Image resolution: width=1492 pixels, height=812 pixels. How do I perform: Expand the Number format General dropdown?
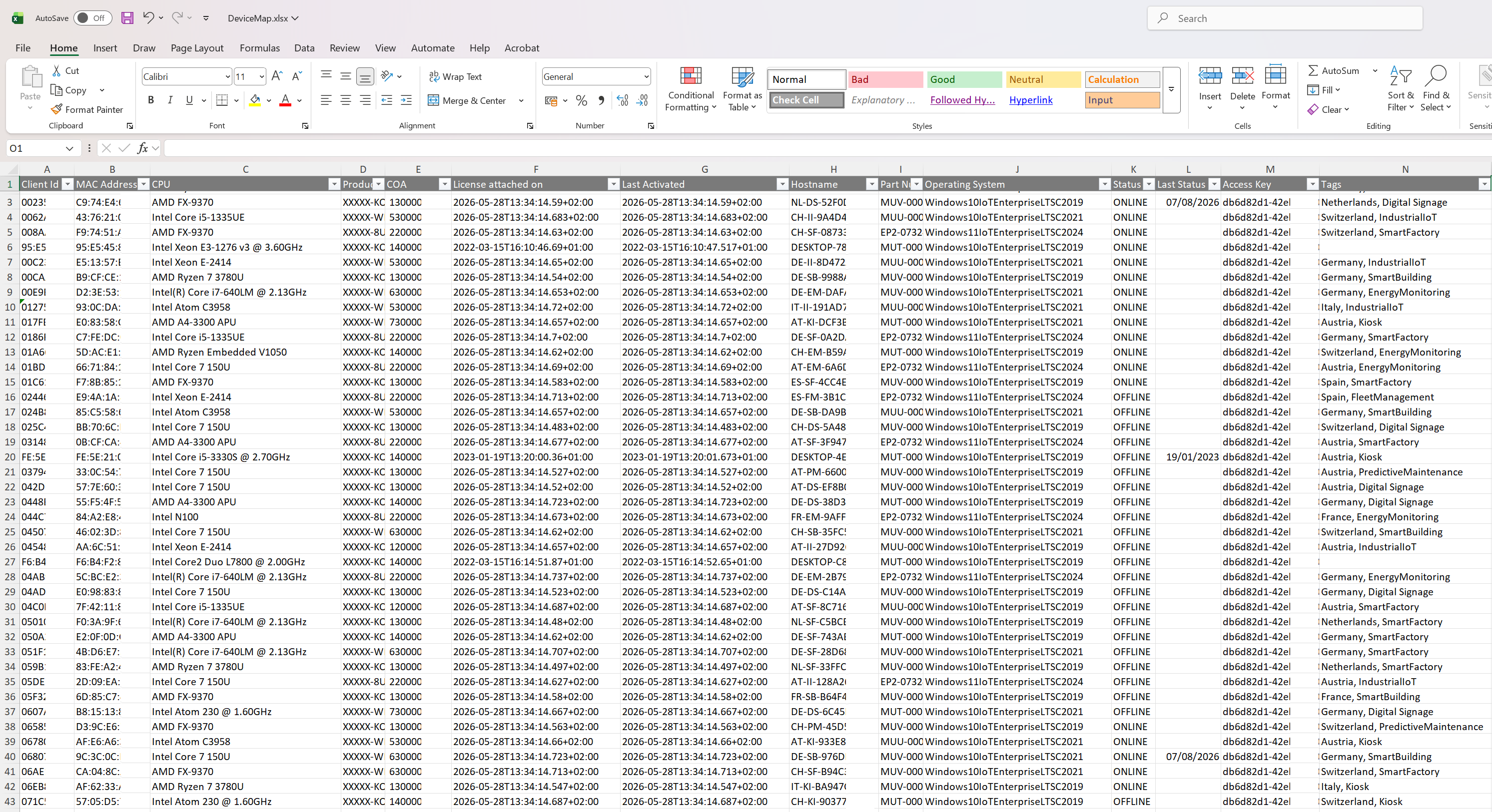(646, 76)
